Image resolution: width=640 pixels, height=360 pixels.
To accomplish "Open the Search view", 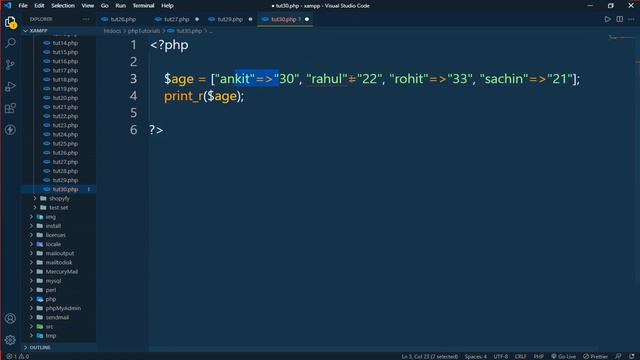I will (11, 43).
